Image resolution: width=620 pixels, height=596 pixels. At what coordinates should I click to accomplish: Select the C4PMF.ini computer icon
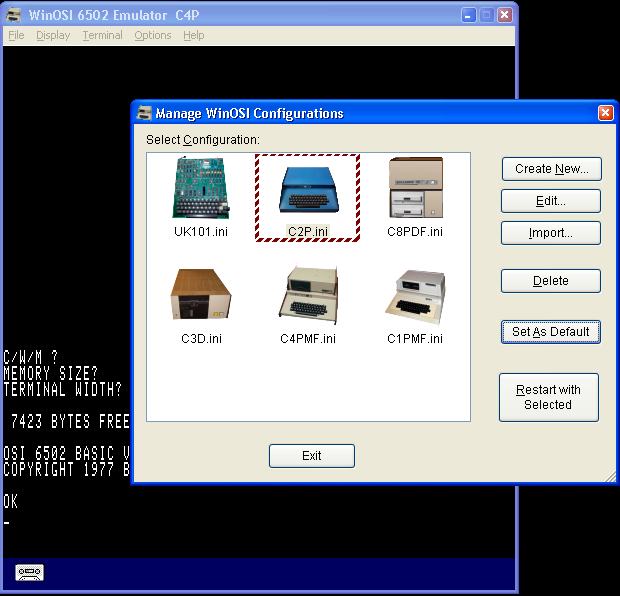tap(308, 295)
